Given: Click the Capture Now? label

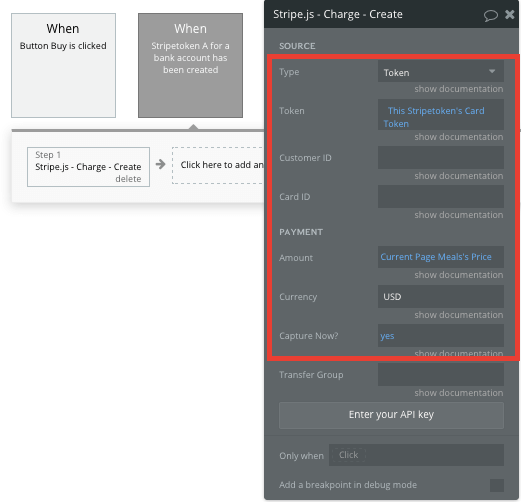Looking at the screenshot, I should 309,336.
